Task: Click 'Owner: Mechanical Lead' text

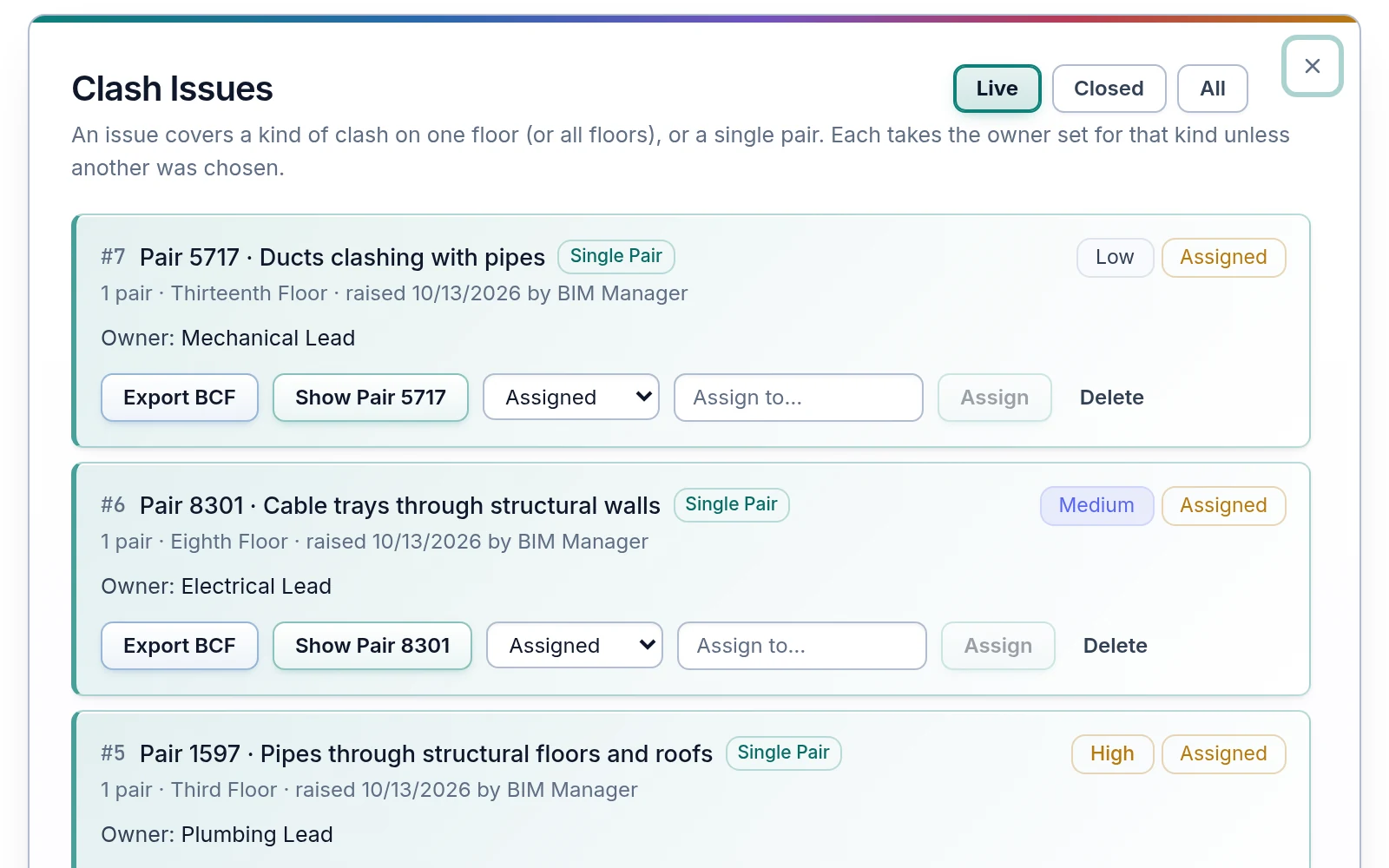Action: point(228,338)
